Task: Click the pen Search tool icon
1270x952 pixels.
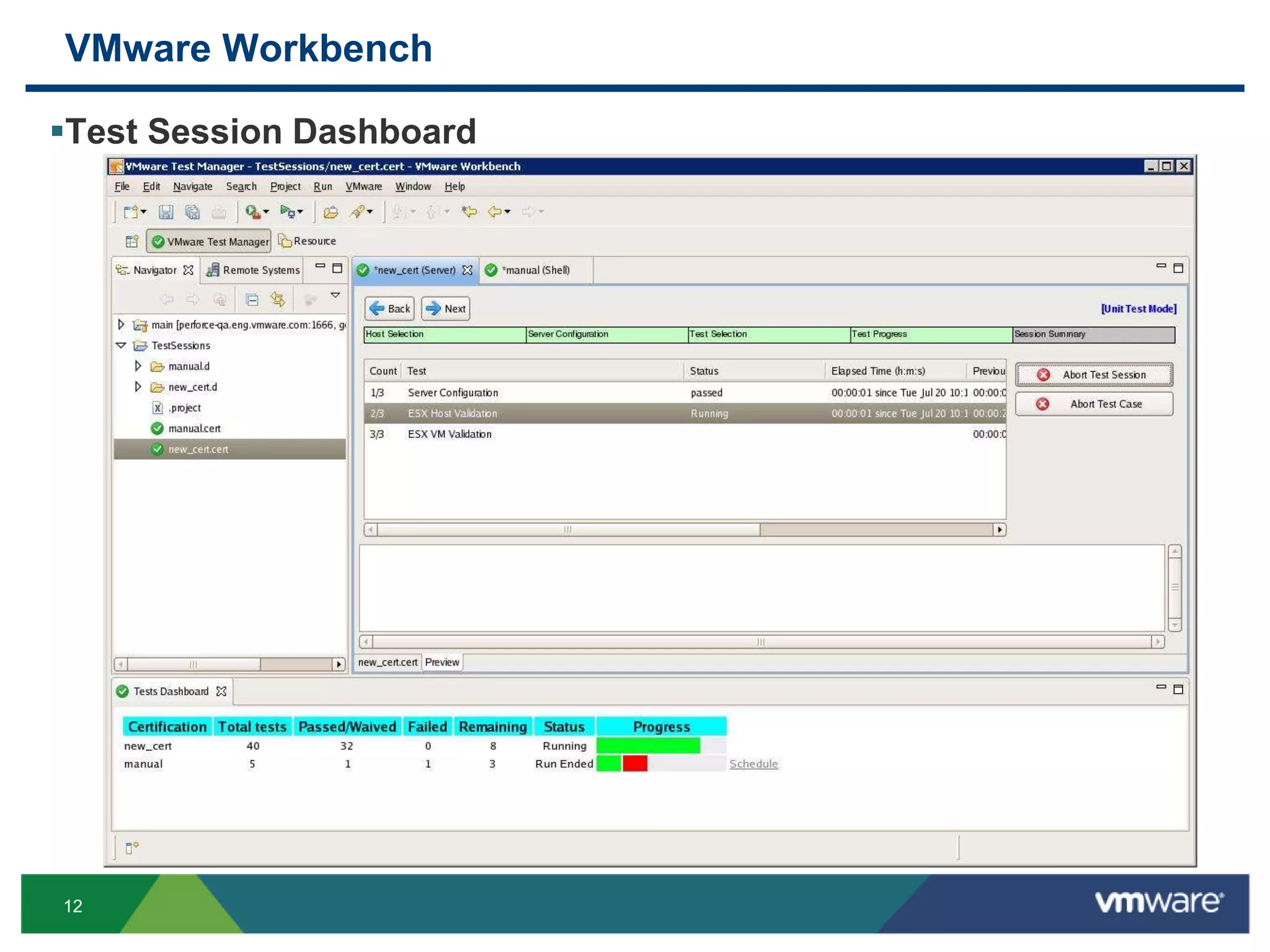Action: 357,212
